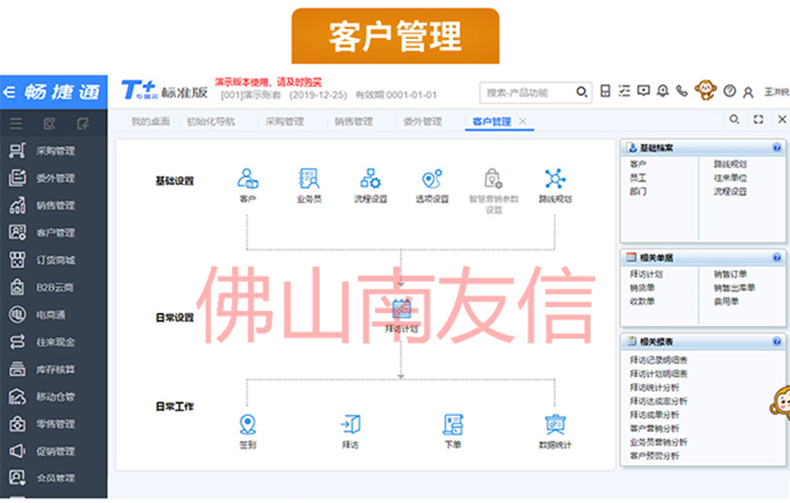Open 收款单 link in 相关单据
This screenshot has height=503, width=790.
pyautogui.click(x=642, y=301)
